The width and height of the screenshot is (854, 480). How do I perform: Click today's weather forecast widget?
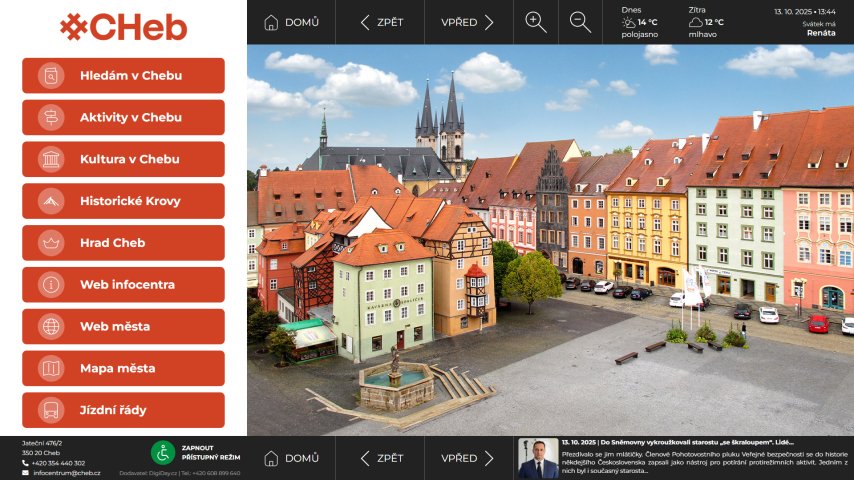pyautogui.click(x=639, y=22)
